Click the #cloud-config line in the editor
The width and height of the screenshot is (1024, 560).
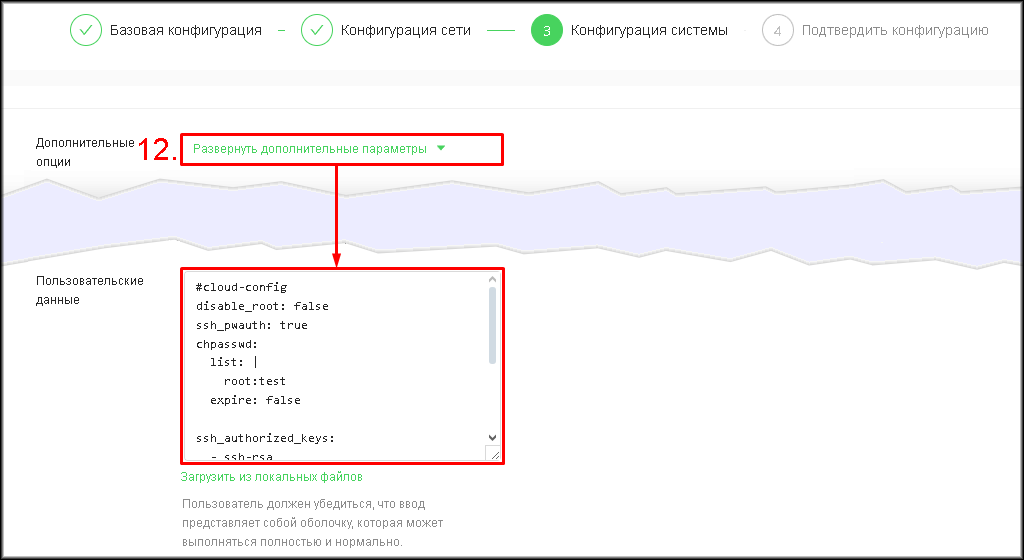click(241, 287)
